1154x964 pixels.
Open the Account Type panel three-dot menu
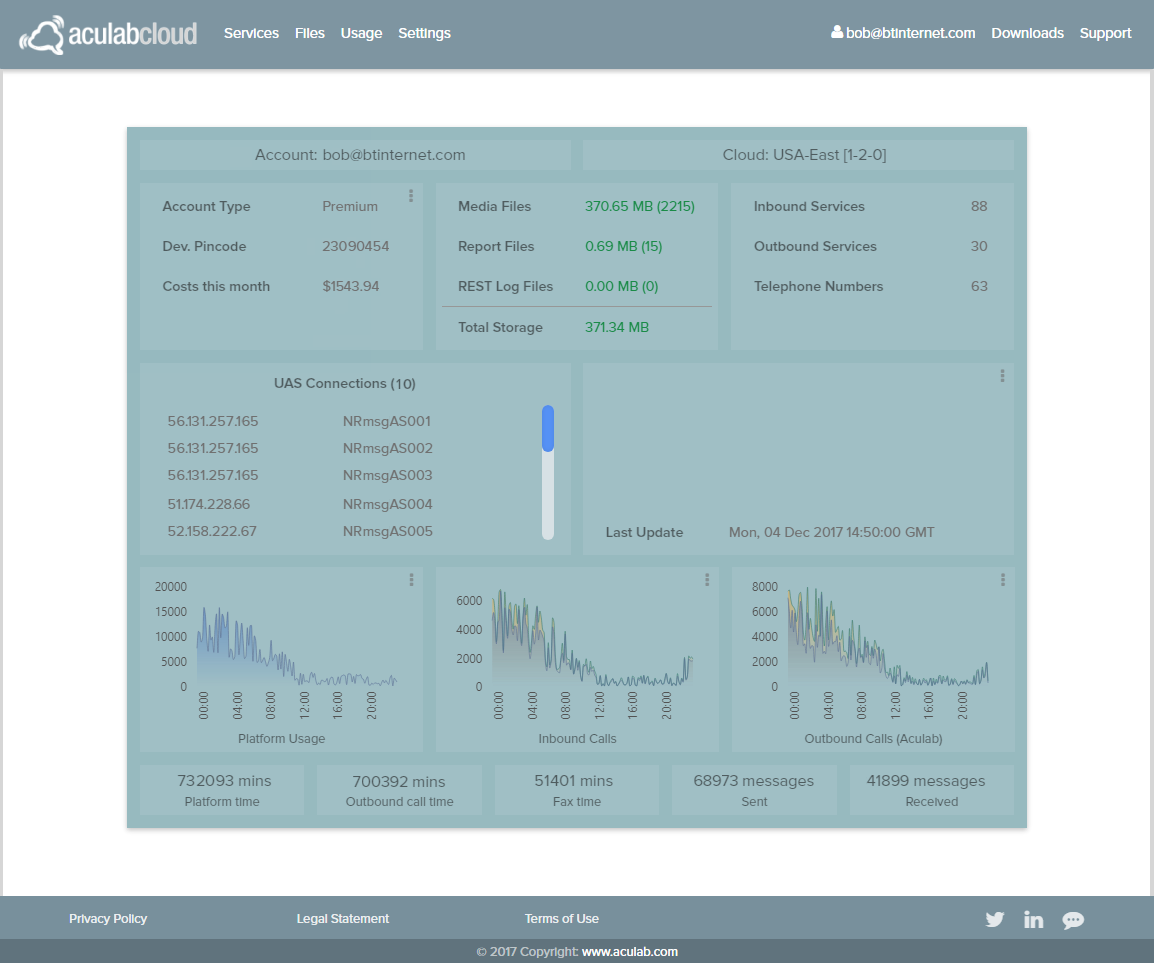pyautogui.click(x=411, y=196)
